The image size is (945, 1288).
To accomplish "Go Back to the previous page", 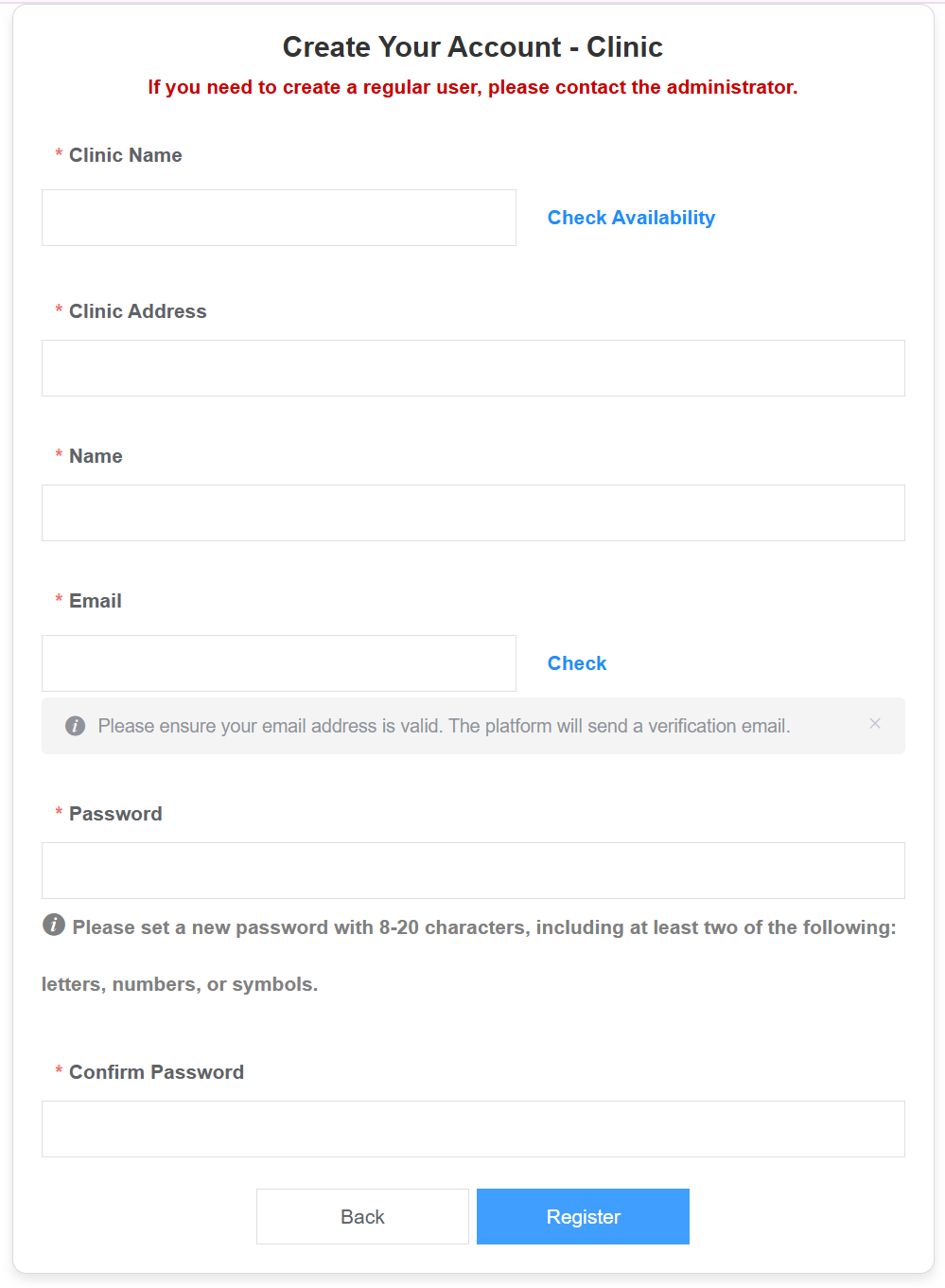I will click(362, 1217).
